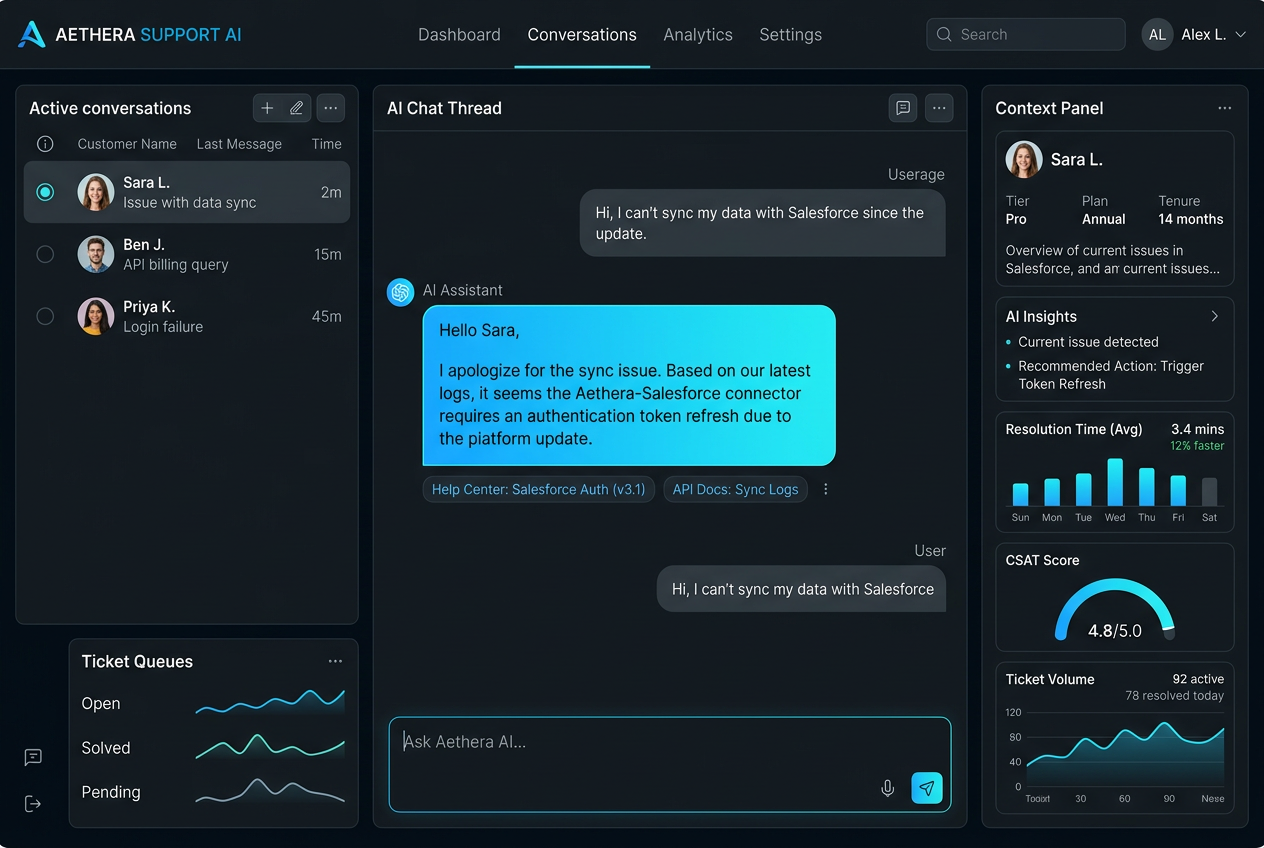Click the Open ticket queue sparkline
1264x848 pixels.
(x=270, y=702)
